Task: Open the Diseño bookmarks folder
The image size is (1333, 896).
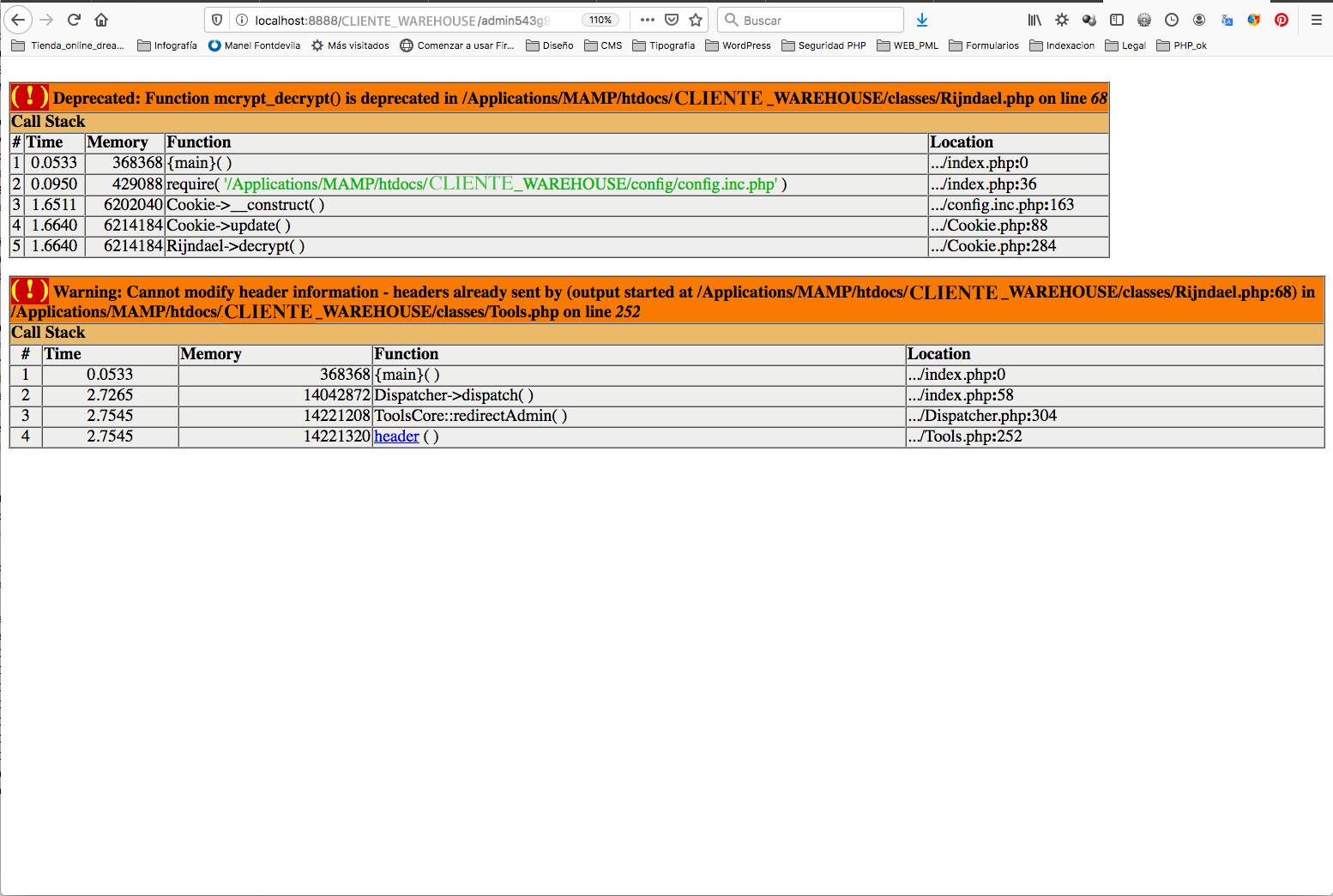Action: click(x=550, y=45)
